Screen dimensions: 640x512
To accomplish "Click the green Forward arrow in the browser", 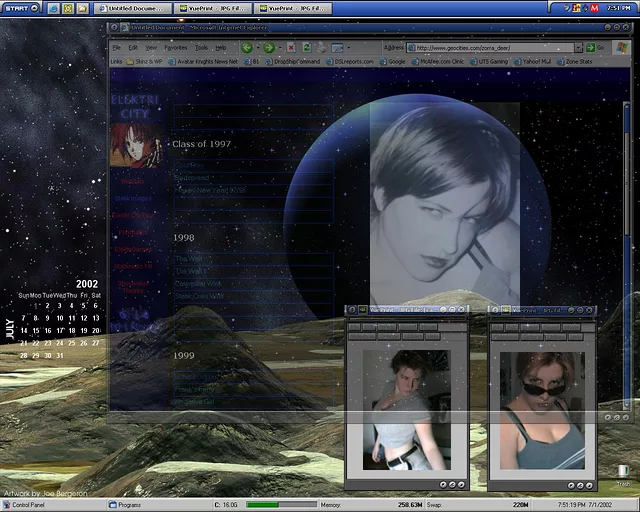I will (269, 47).
